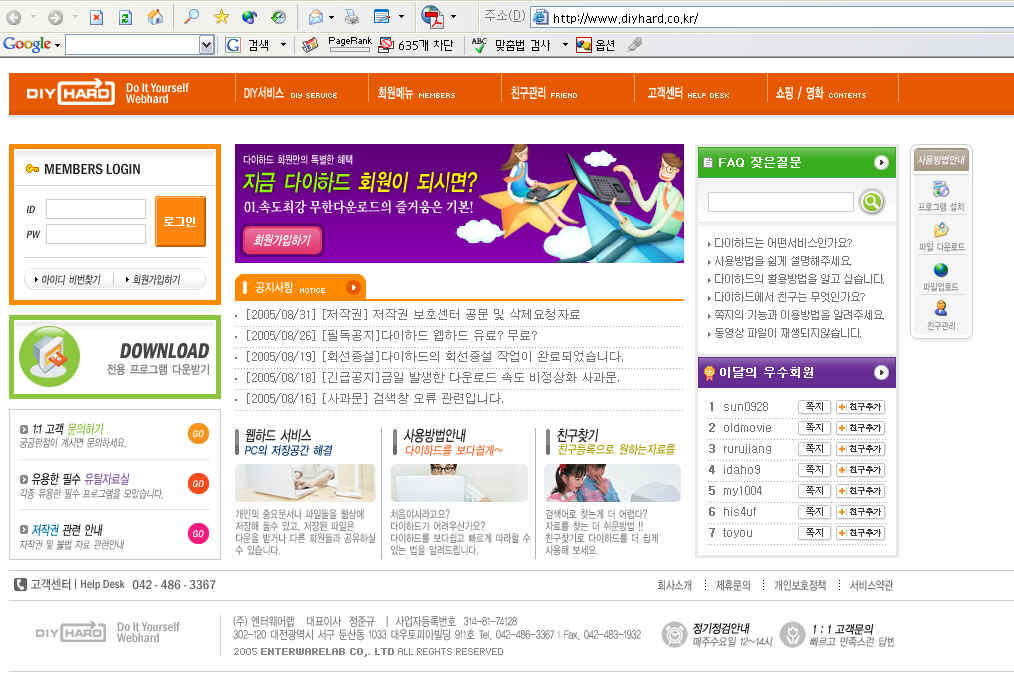
Task: Open the 2005/08/31 저작권 보호센터 notice
Action: [413, 315]
